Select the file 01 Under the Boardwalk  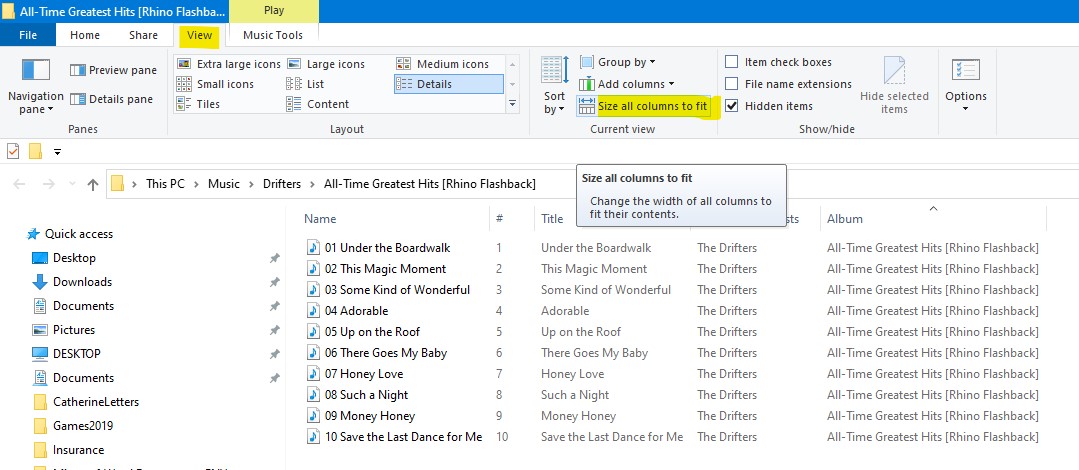[x=387, y=248]
